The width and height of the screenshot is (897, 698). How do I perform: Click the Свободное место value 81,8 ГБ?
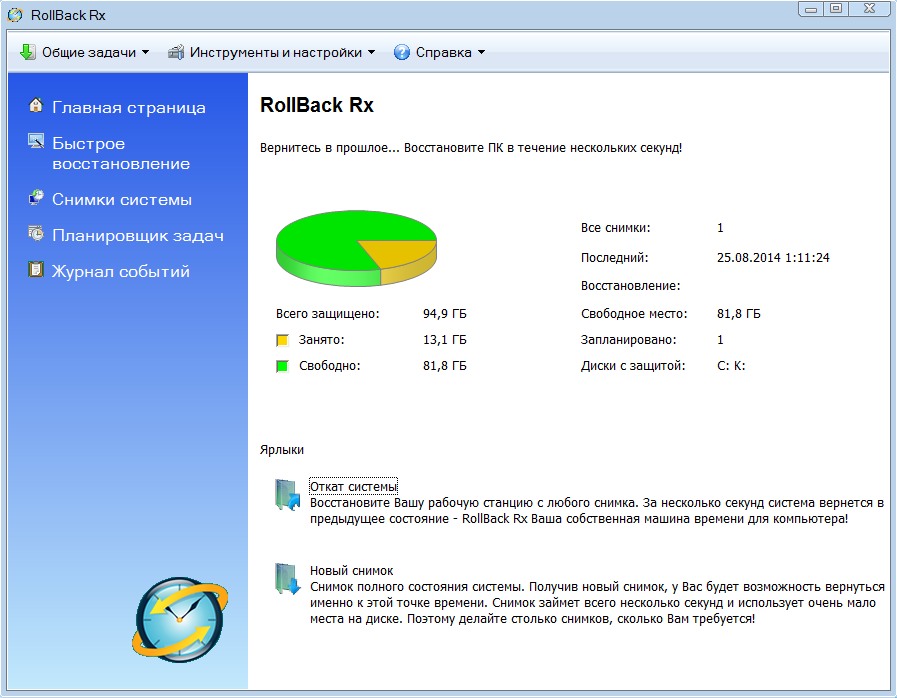[739, 314]
